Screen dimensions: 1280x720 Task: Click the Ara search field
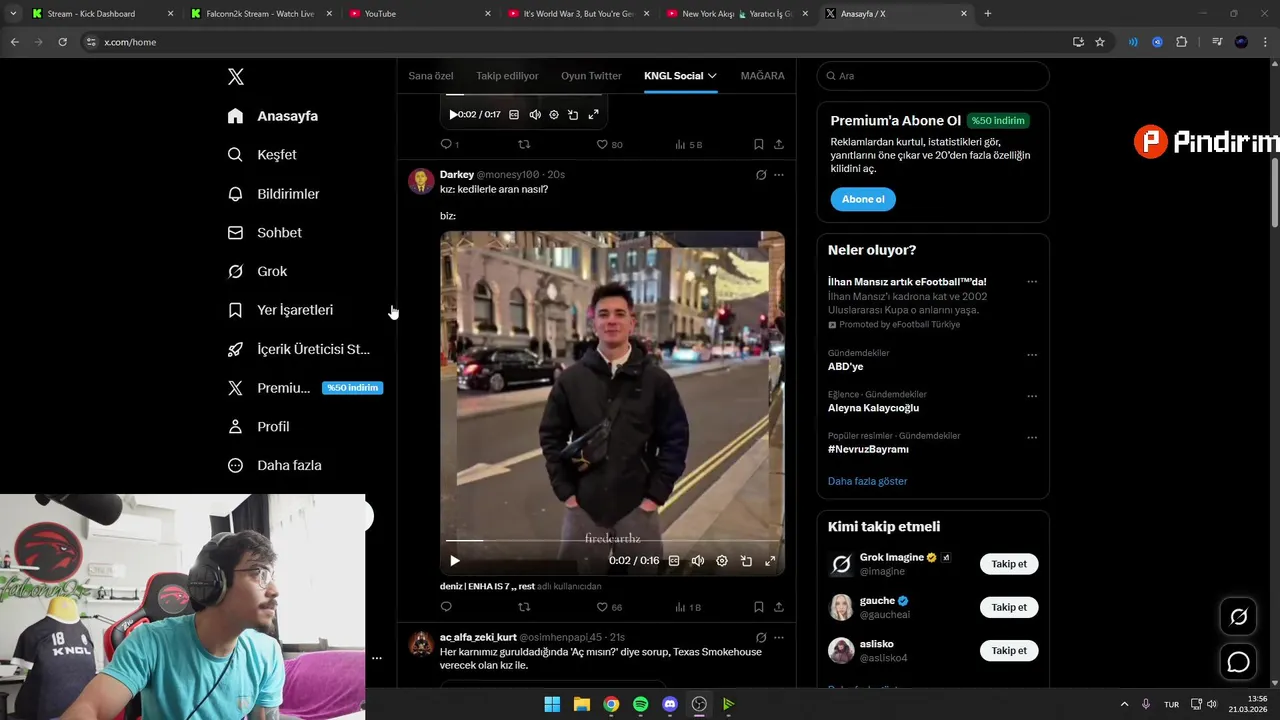[x=933, y=76]
